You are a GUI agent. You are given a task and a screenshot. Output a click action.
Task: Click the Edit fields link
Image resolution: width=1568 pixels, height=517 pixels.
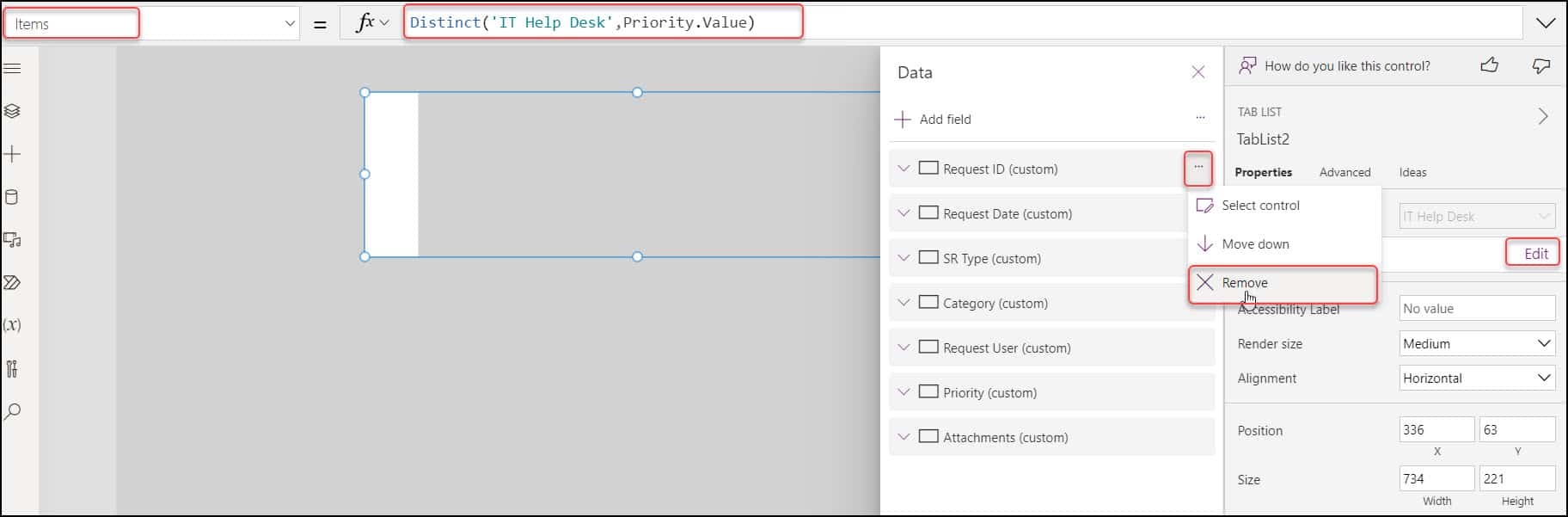point(1535,253)
